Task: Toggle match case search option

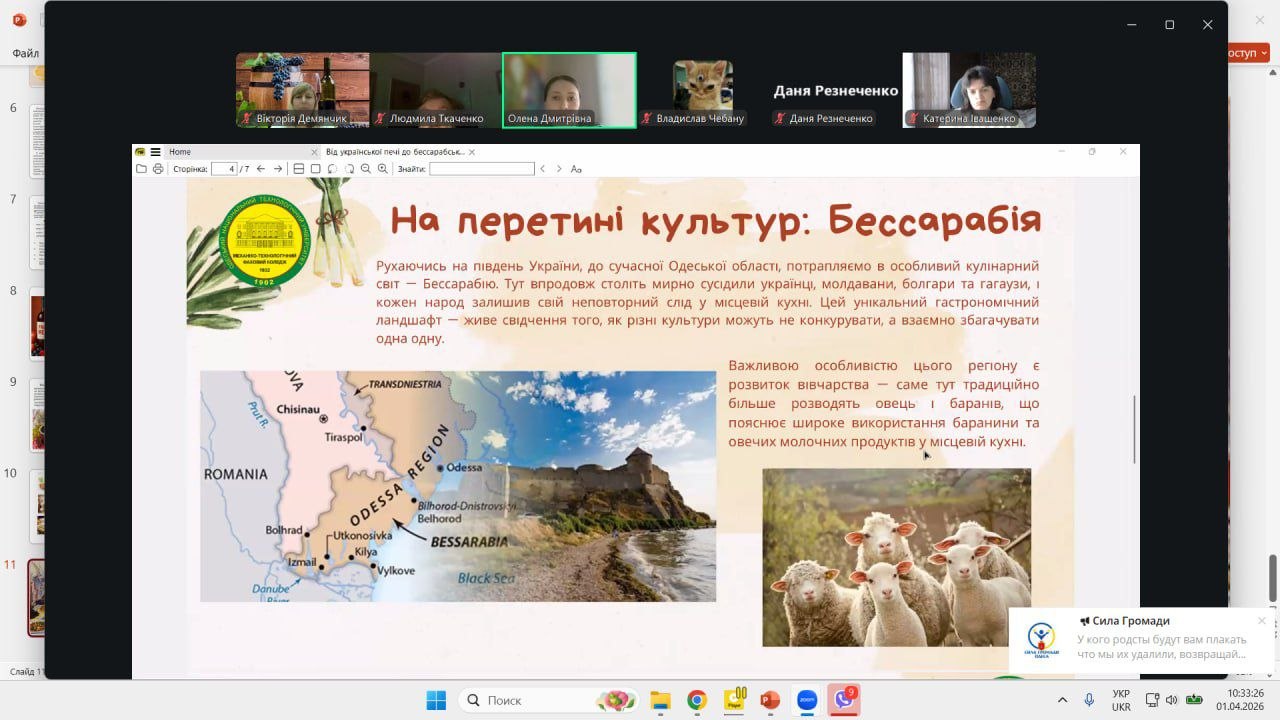Action: [576, 169]
